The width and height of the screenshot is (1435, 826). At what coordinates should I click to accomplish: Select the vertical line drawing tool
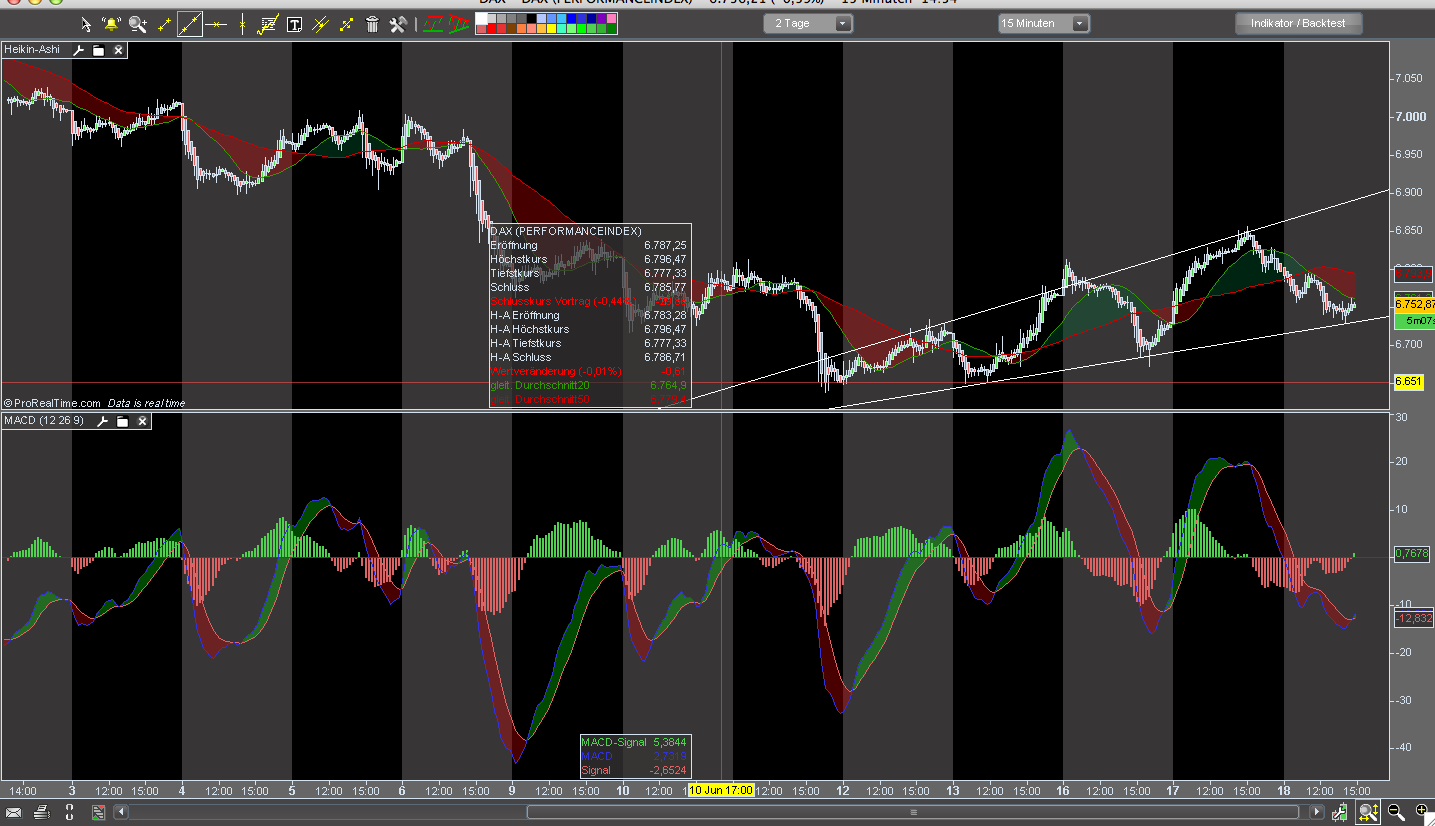(243, 25)
